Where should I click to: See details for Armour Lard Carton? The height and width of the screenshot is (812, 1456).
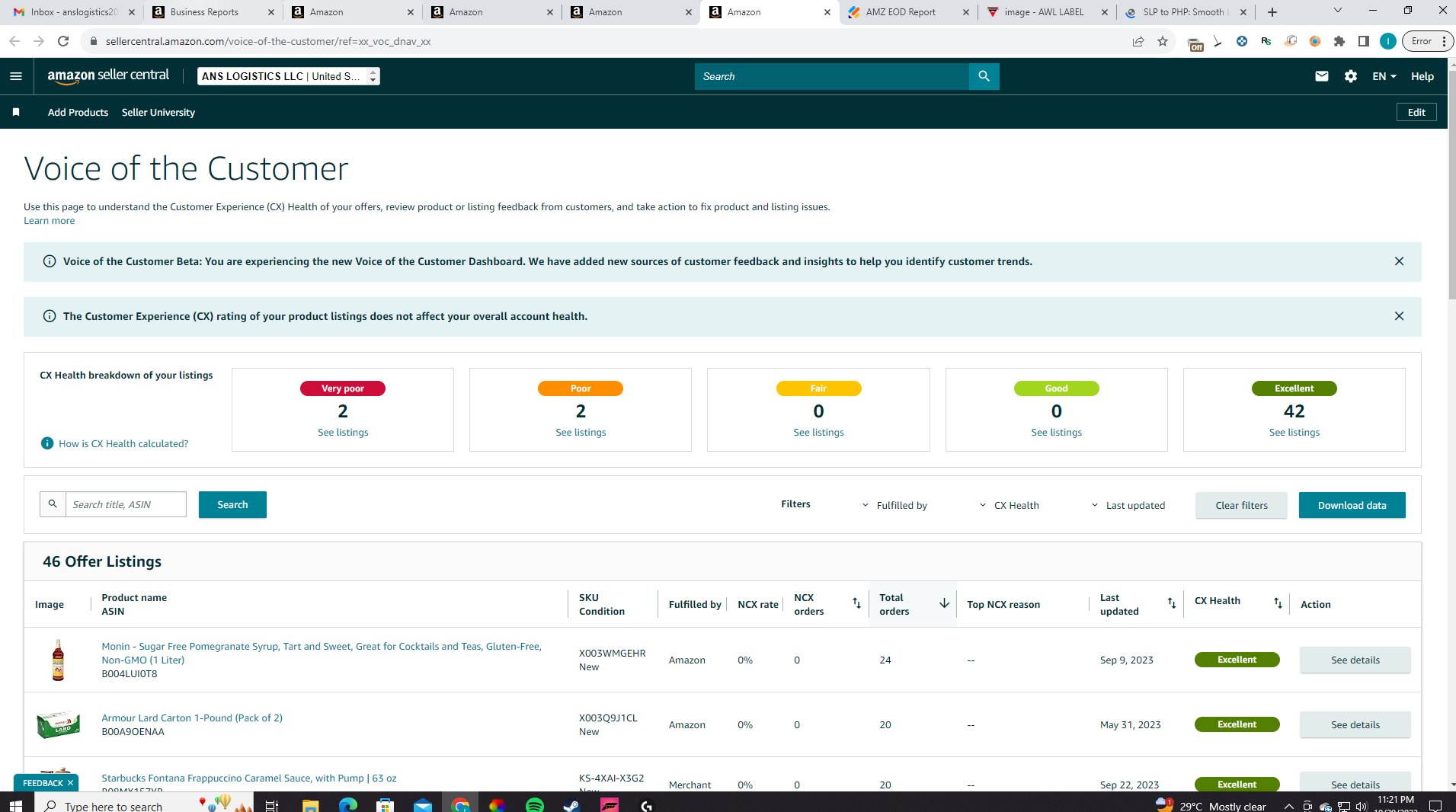coord(1355,724)
